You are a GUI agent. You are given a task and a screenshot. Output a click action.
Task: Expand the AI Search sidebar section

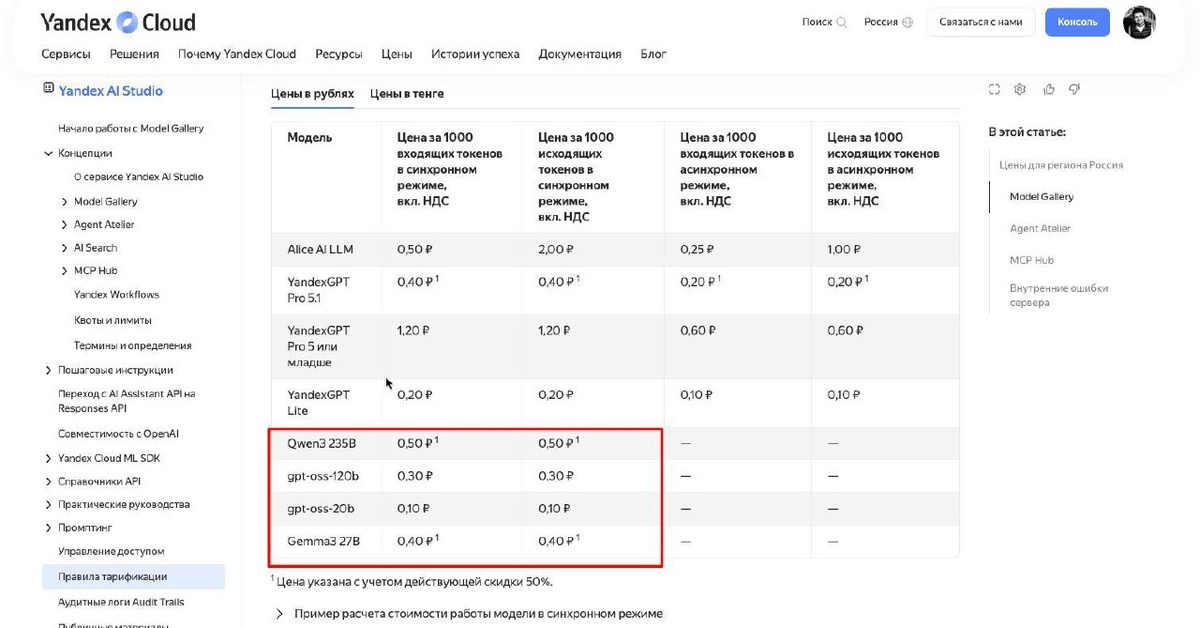point(64,247)
